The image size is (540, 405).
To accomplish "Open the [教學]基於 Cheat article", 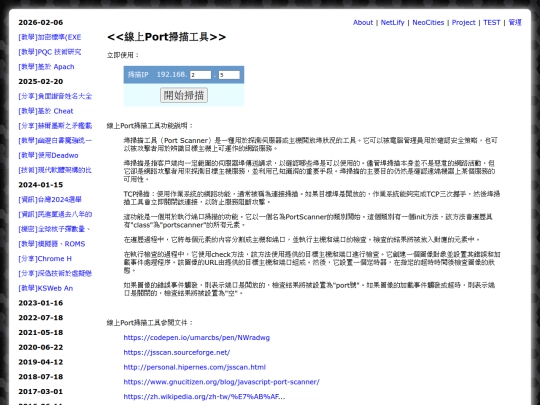I will pos(46,111).
